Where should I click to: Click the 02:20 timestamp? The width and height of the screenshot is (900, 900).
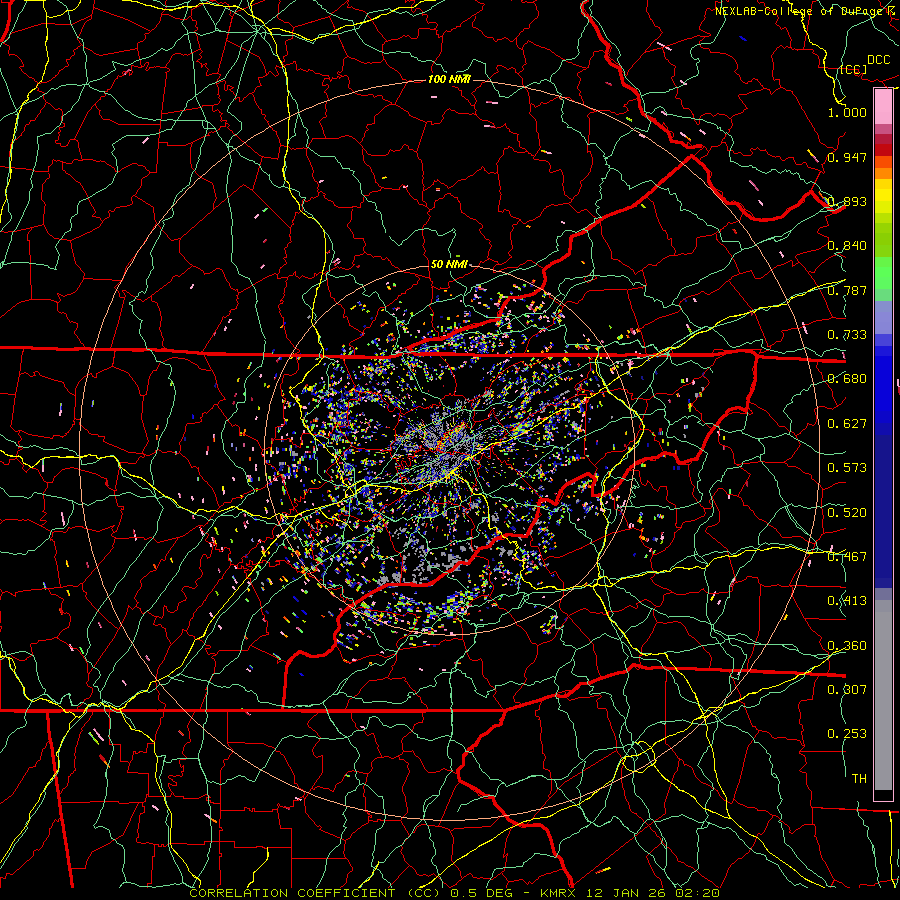(x=697, y=893)
